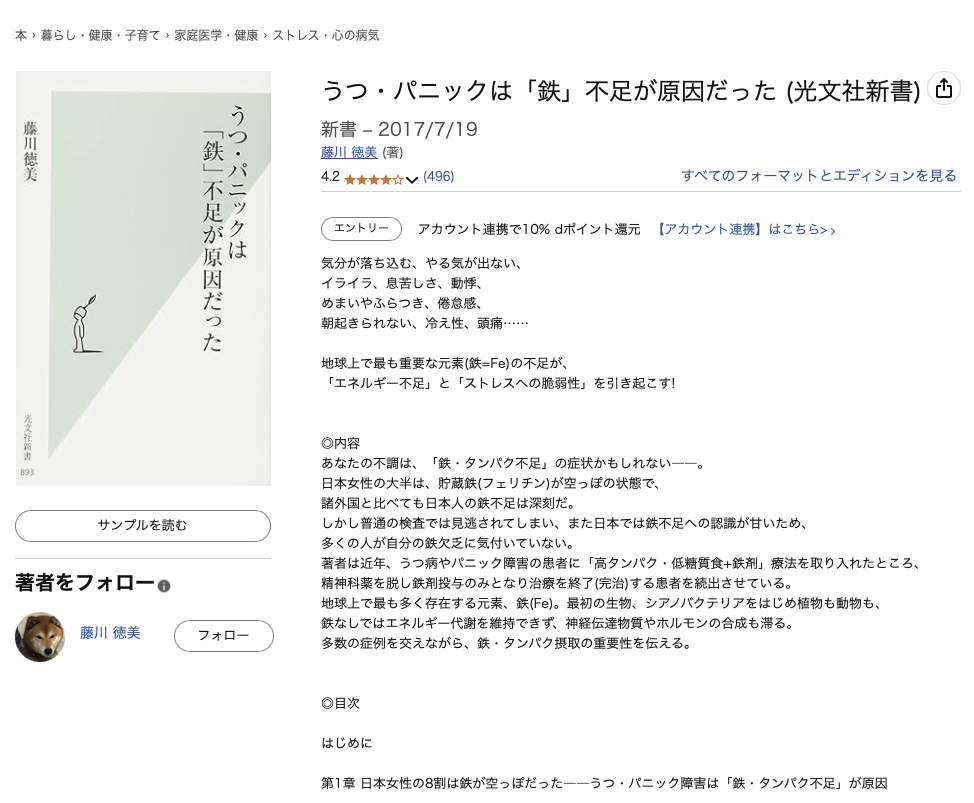
Task: View the 496 customer reviews
Action: 439,177
